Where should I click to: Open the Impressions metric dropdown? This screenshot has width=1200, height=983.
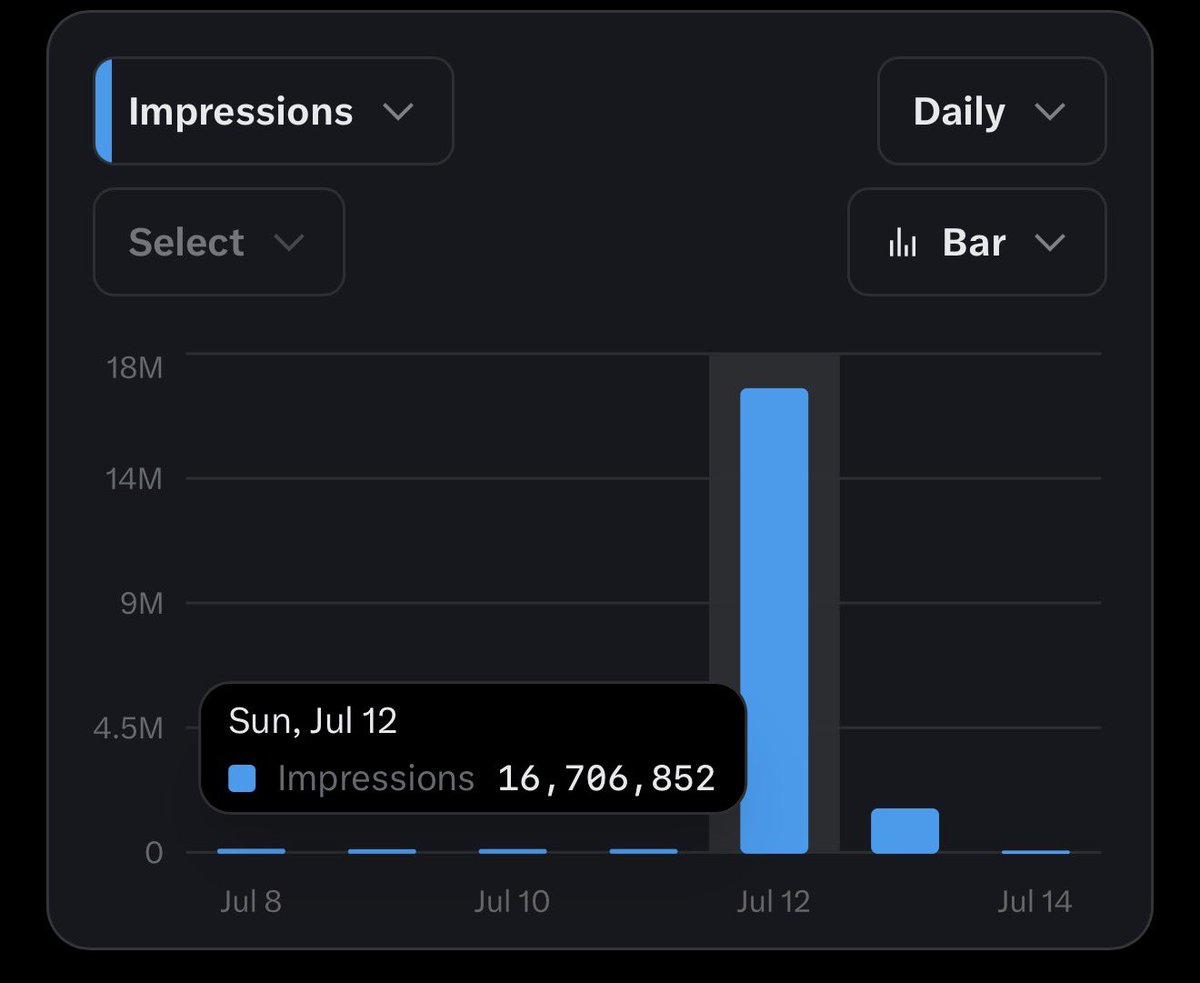click(273, 111)
